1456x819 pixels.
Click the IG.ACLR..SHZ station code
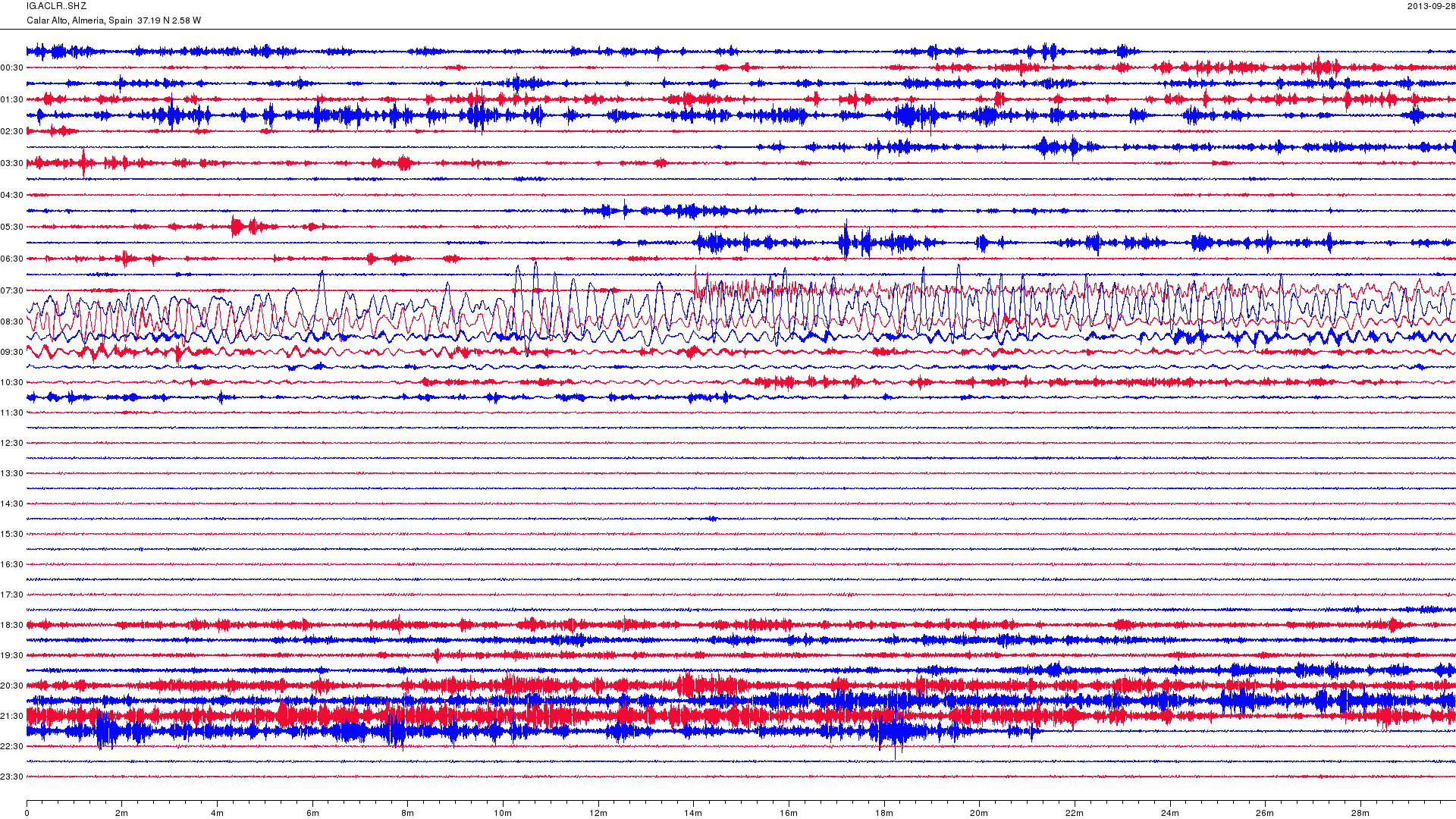click(x=56, y=6)
